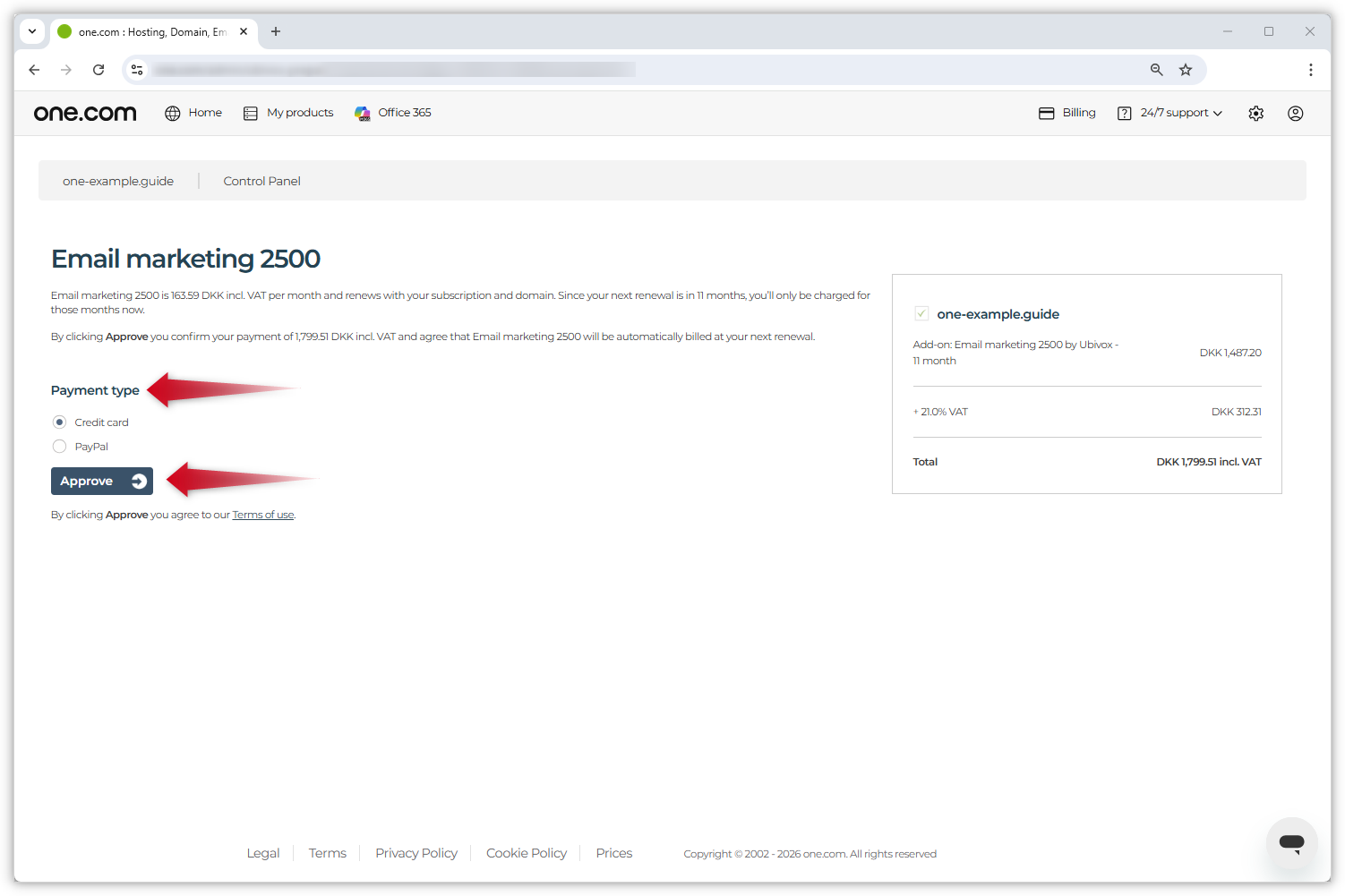
Task: Click the DKK 1,799.51 incl. VAT total
Action: 1209,462
